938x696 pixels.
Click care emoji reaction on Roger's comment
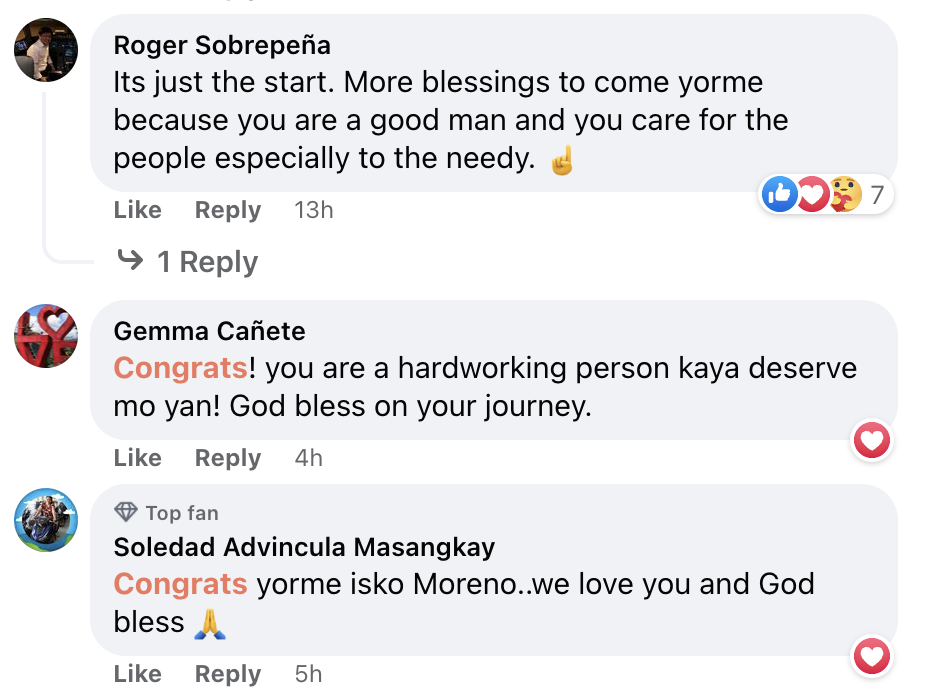[x=843, y=194]
